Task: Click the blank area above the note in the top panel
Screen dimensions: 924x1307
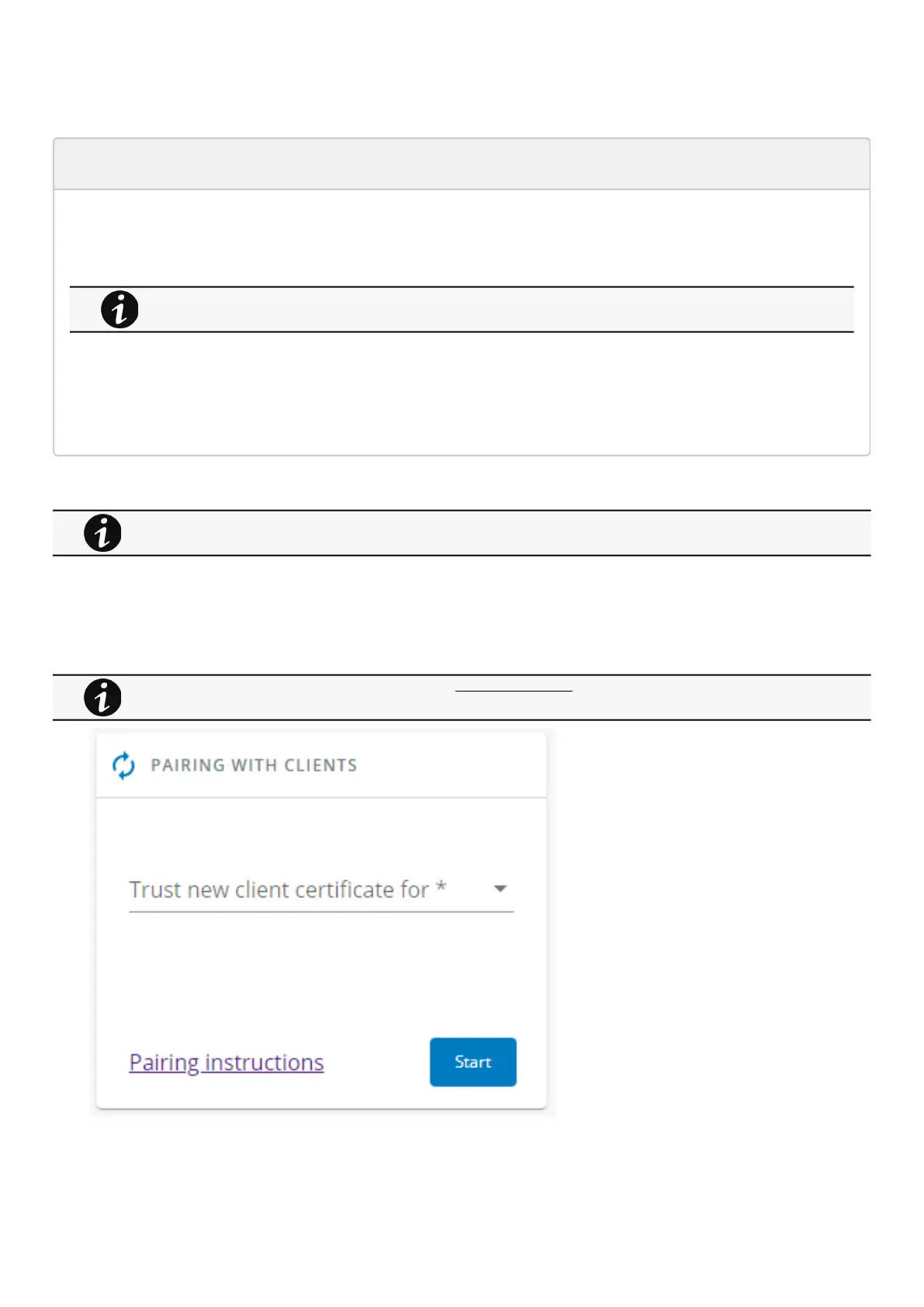Action: (x=461, y=237)
